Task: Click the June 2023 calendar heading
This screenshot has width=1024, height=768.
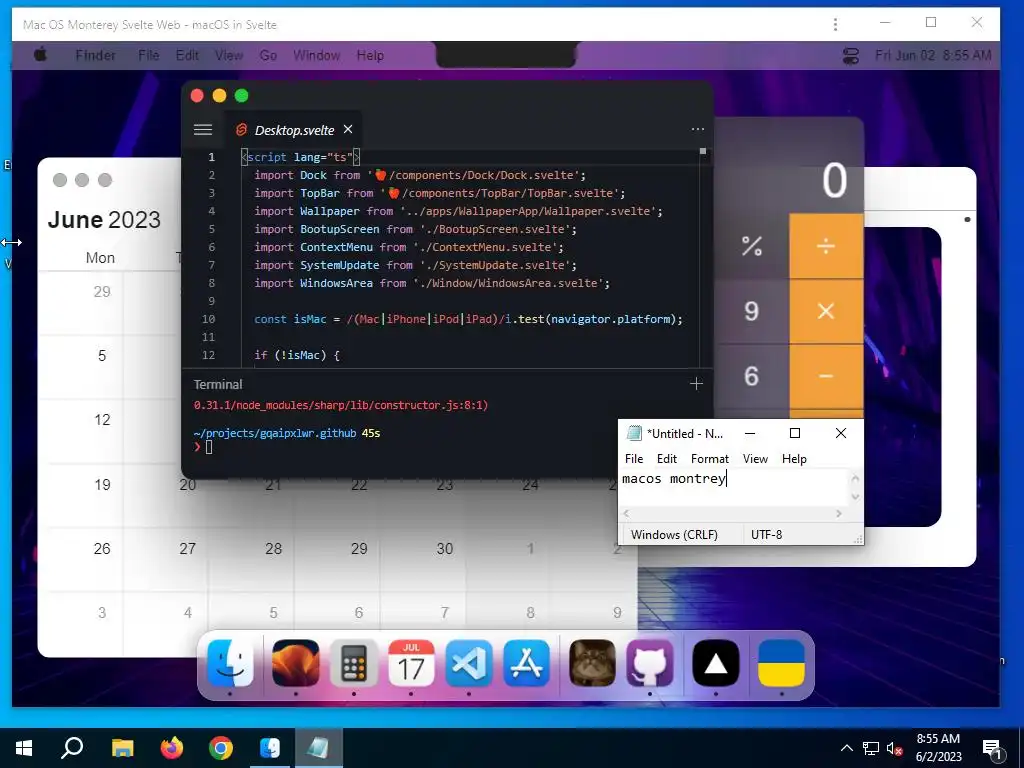Action: coord(104,219)
